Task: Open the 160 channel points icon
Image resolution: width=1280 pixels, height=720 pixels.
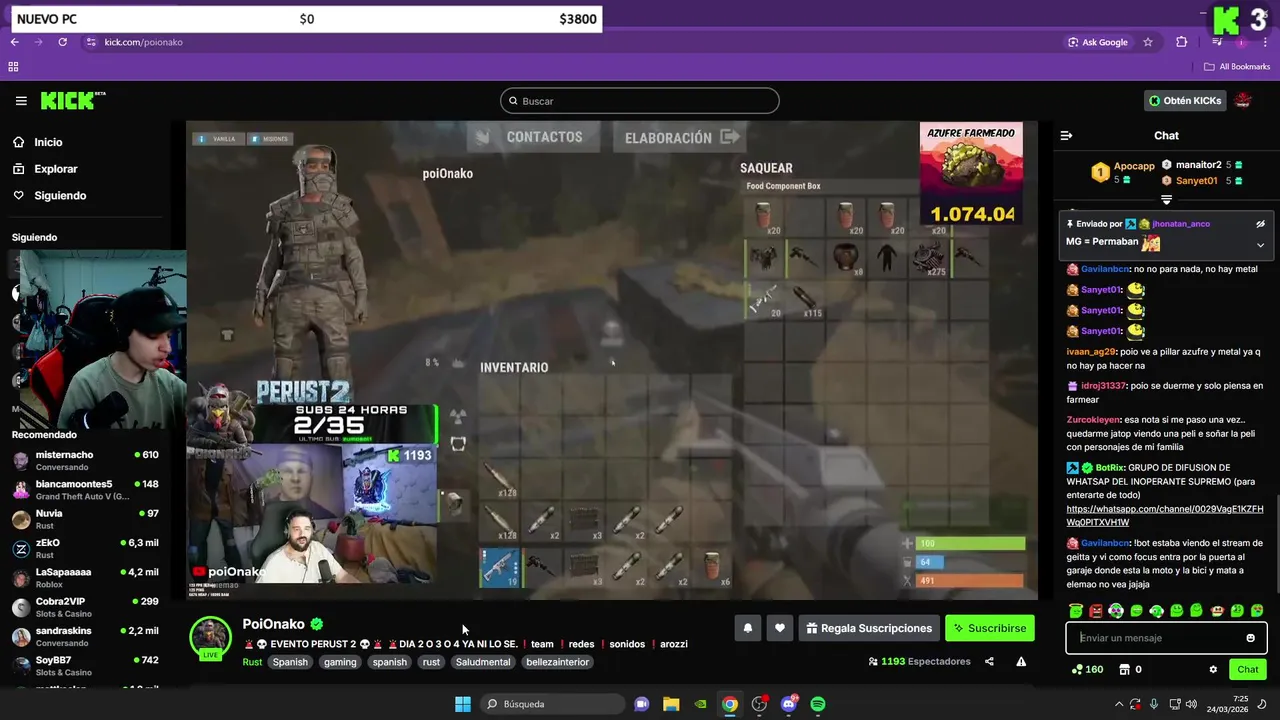Action: 1077,669
